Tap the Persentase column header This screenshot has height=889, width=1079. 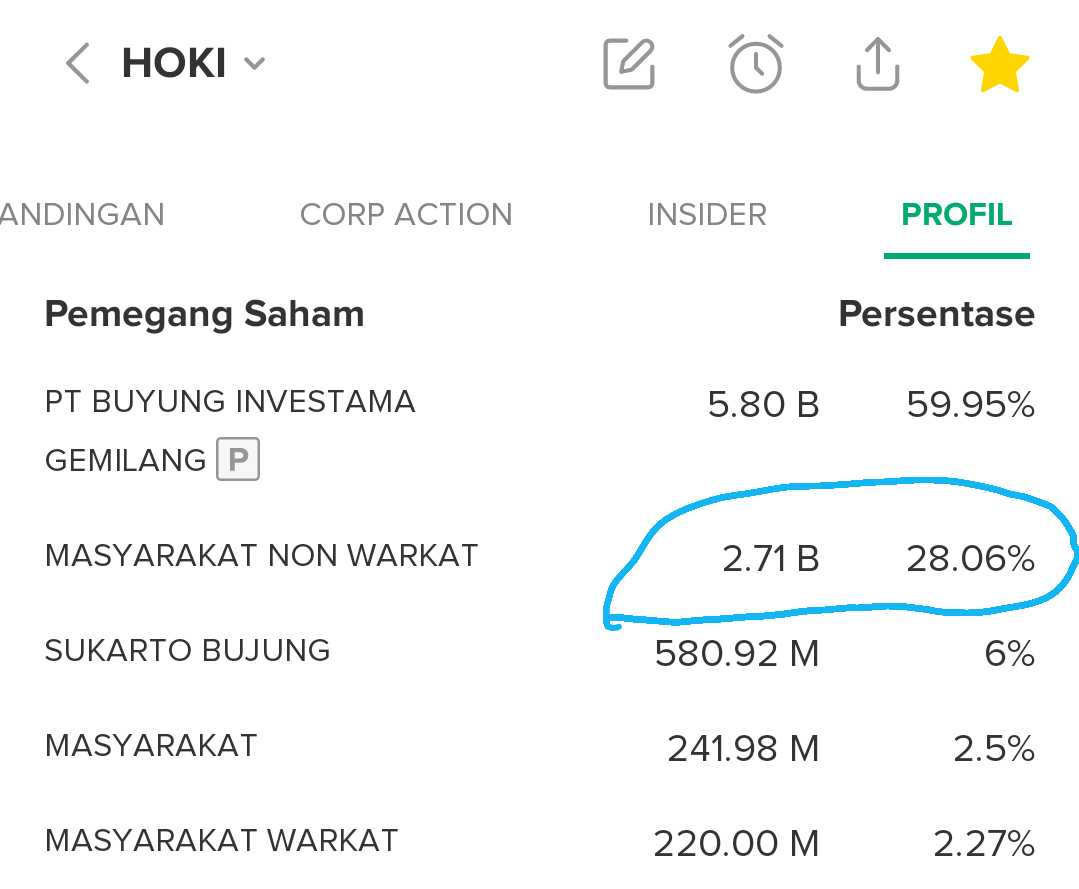click(936, 314)
